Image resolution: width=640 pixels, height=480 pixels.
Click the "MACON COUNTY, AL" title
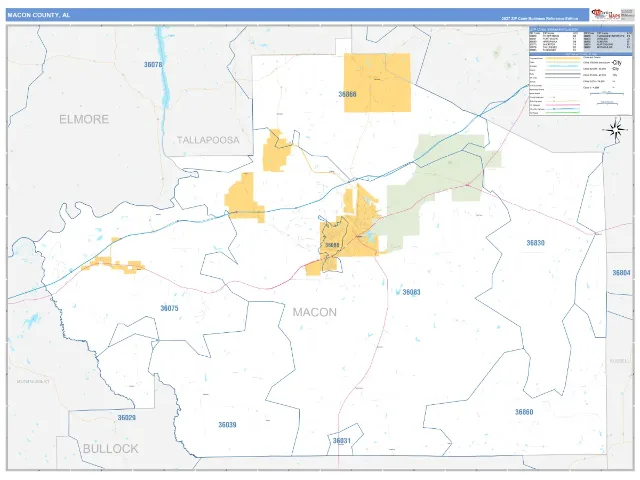coord(39,15)
